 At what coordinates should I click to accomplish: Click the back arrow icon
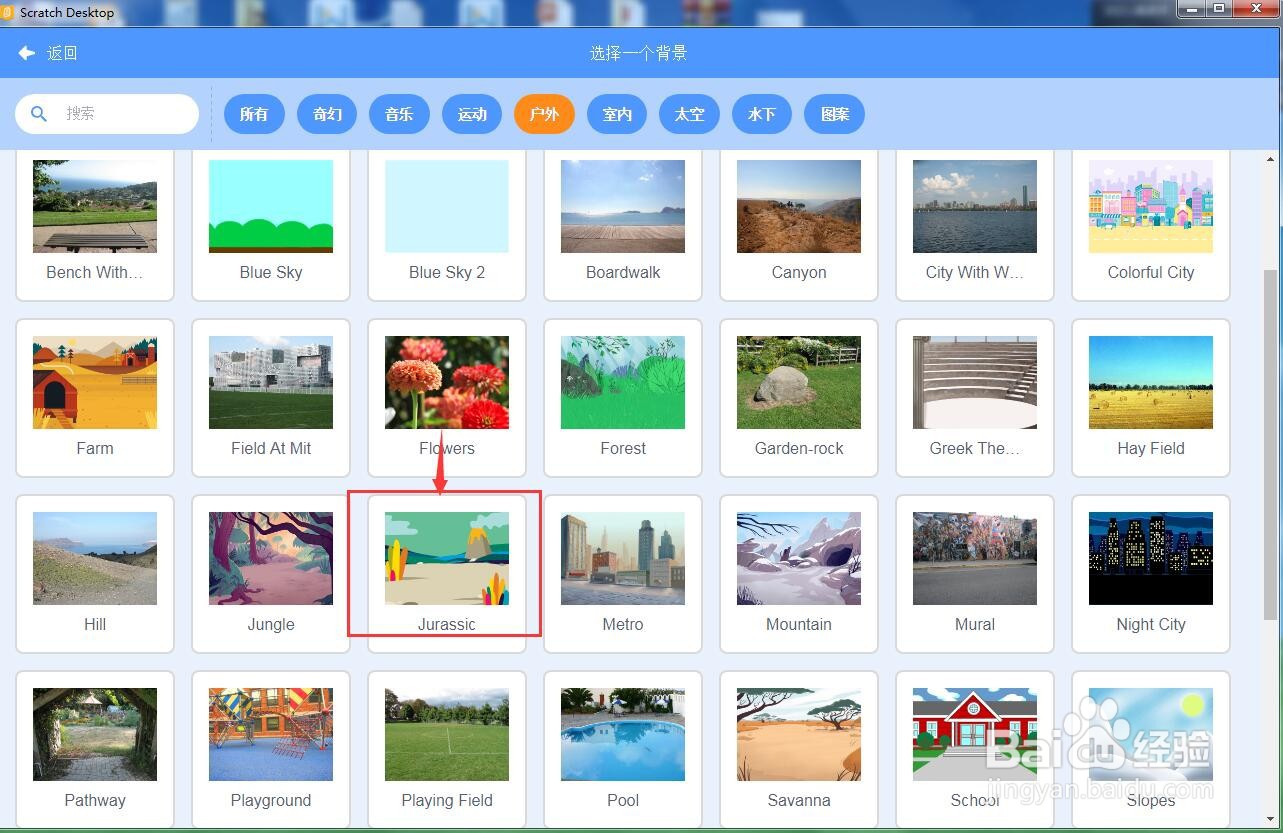[27, 53]
